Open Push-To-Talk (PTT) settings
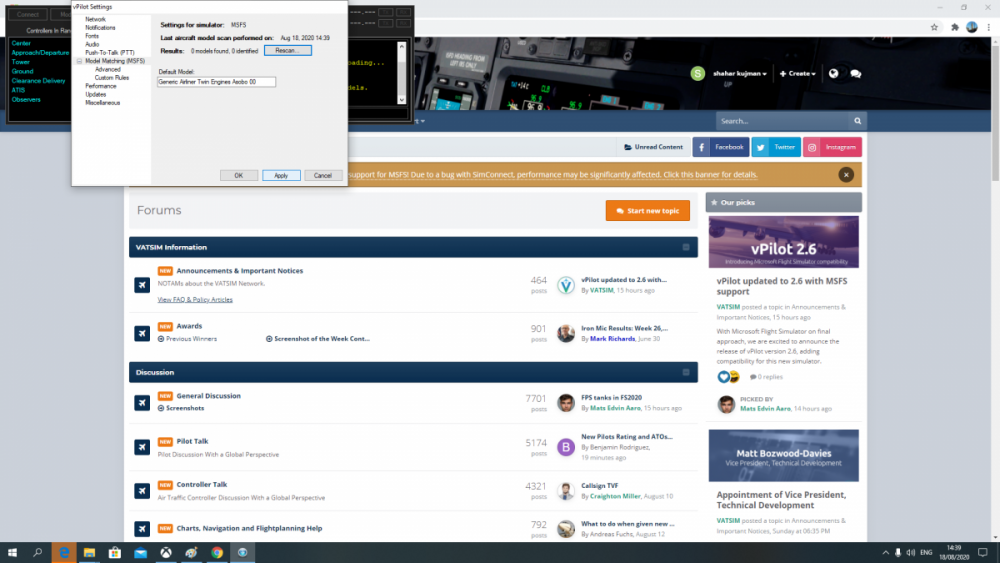The height and width of the screenshot is (563, 1000). 109,52
